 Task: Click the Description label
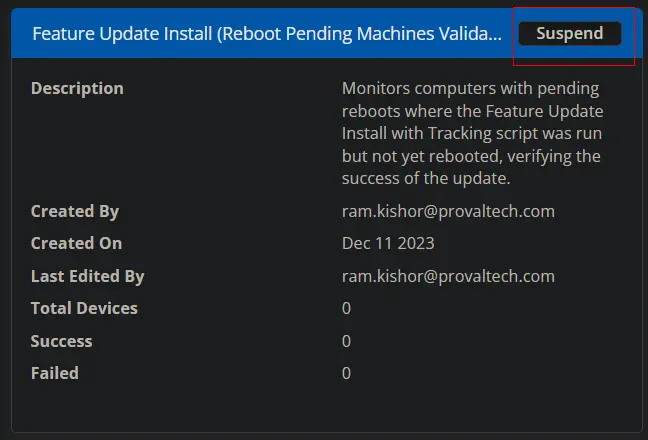[x=77, y=88]
